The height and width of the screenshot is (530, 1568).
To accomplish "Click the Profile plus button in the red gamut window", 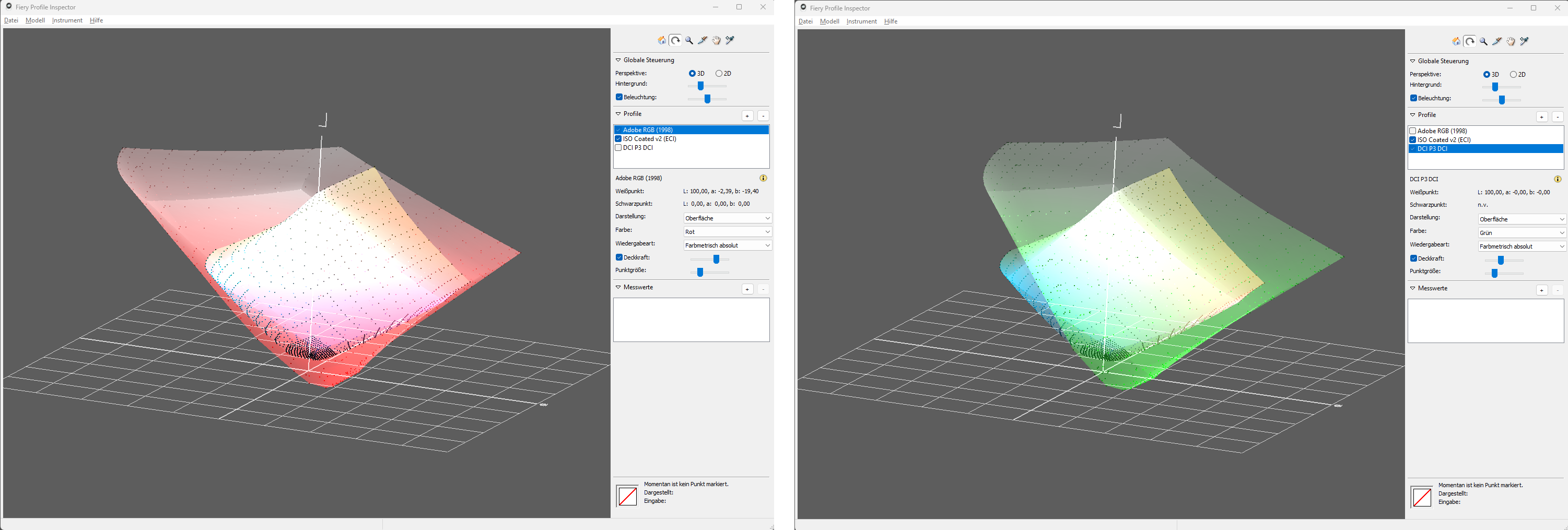I will point(747,115).
